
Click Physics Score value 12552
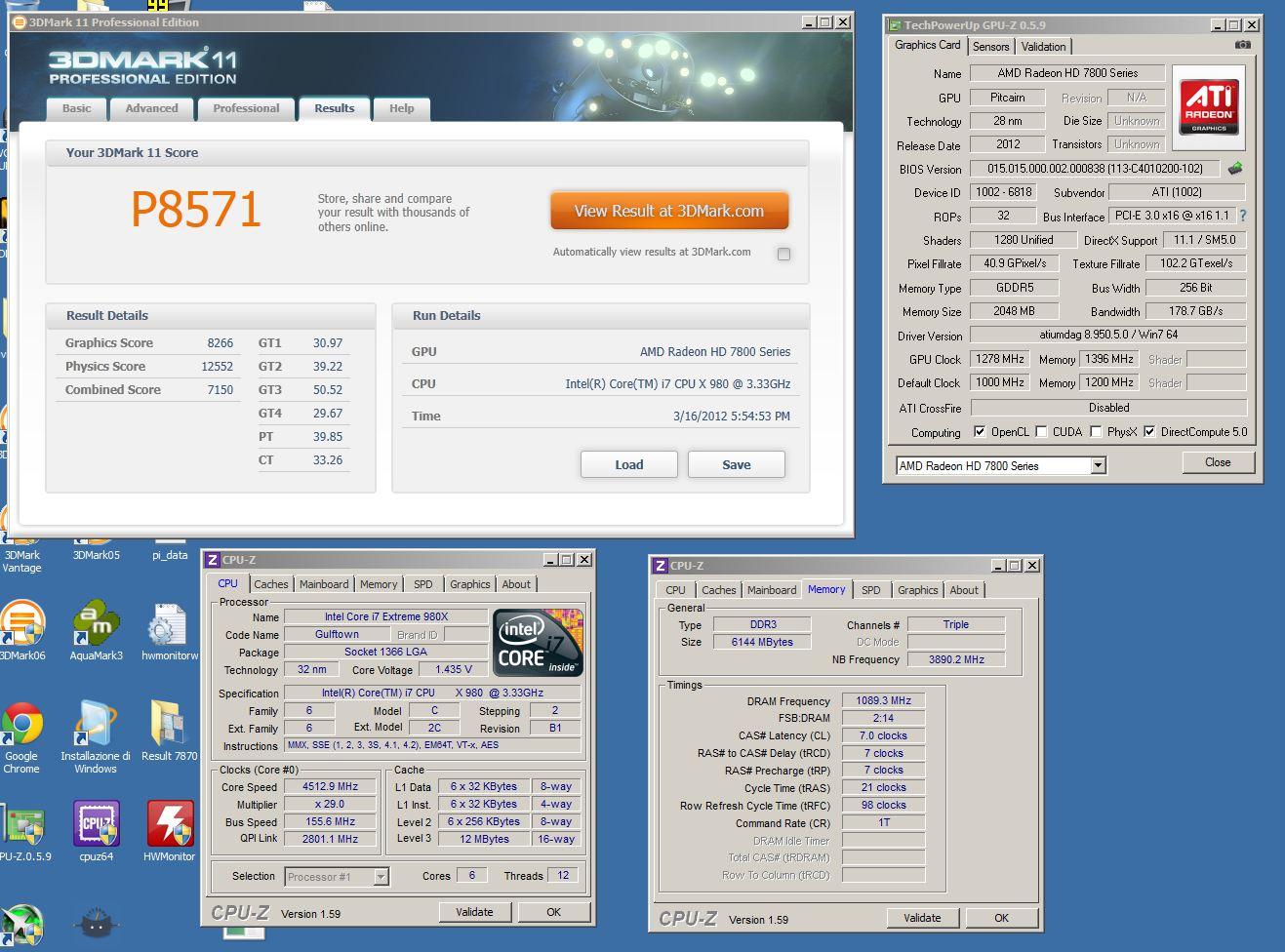click(218, 367)
